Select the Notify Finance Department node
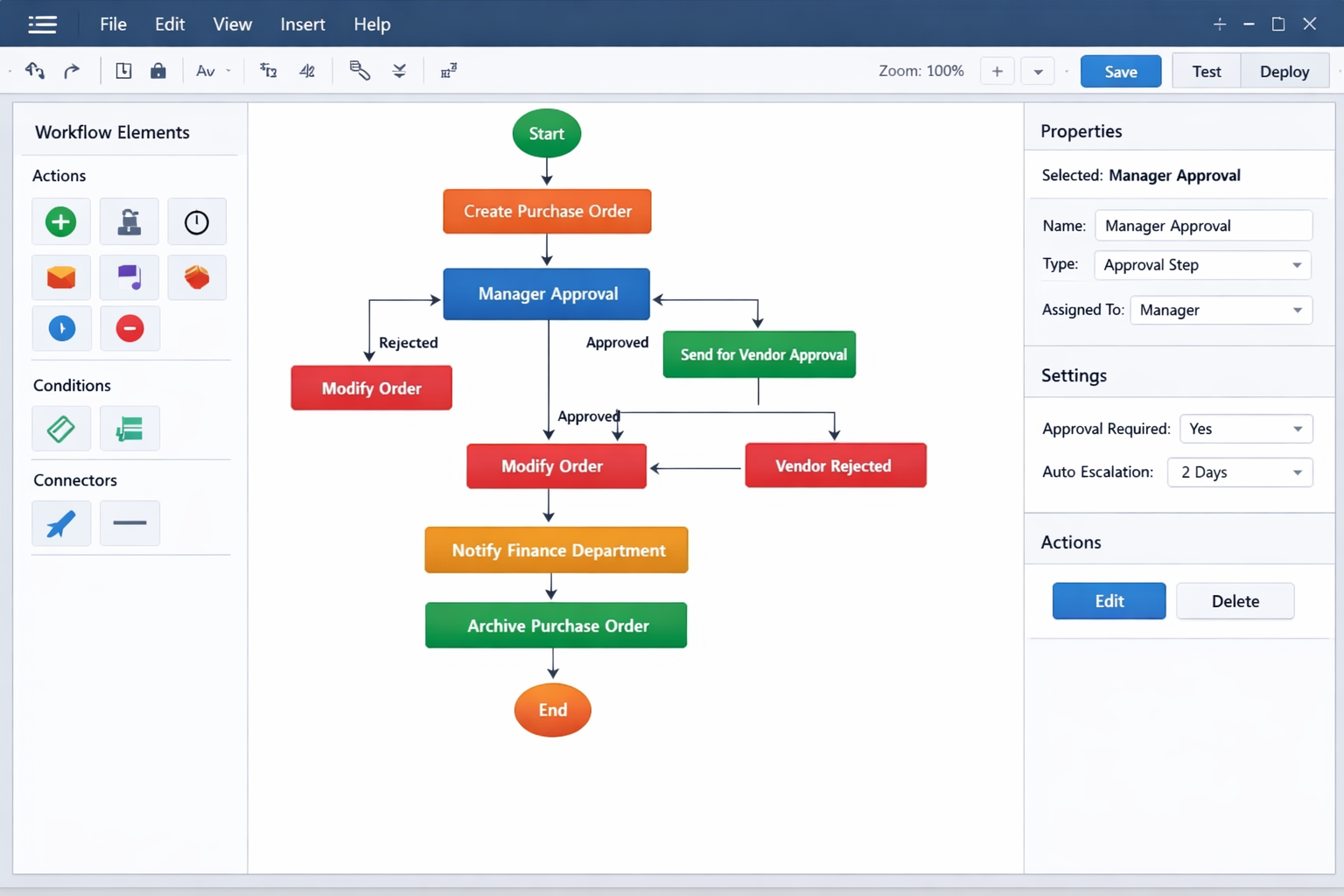 pos(556,550)
